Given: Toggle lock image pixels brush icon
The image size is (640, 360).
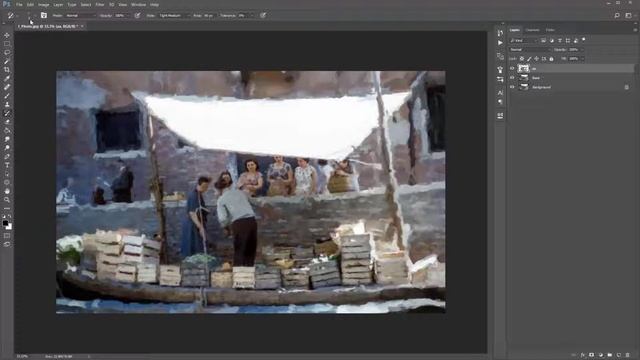Looking at the screenshot, I should click(529, 59).
